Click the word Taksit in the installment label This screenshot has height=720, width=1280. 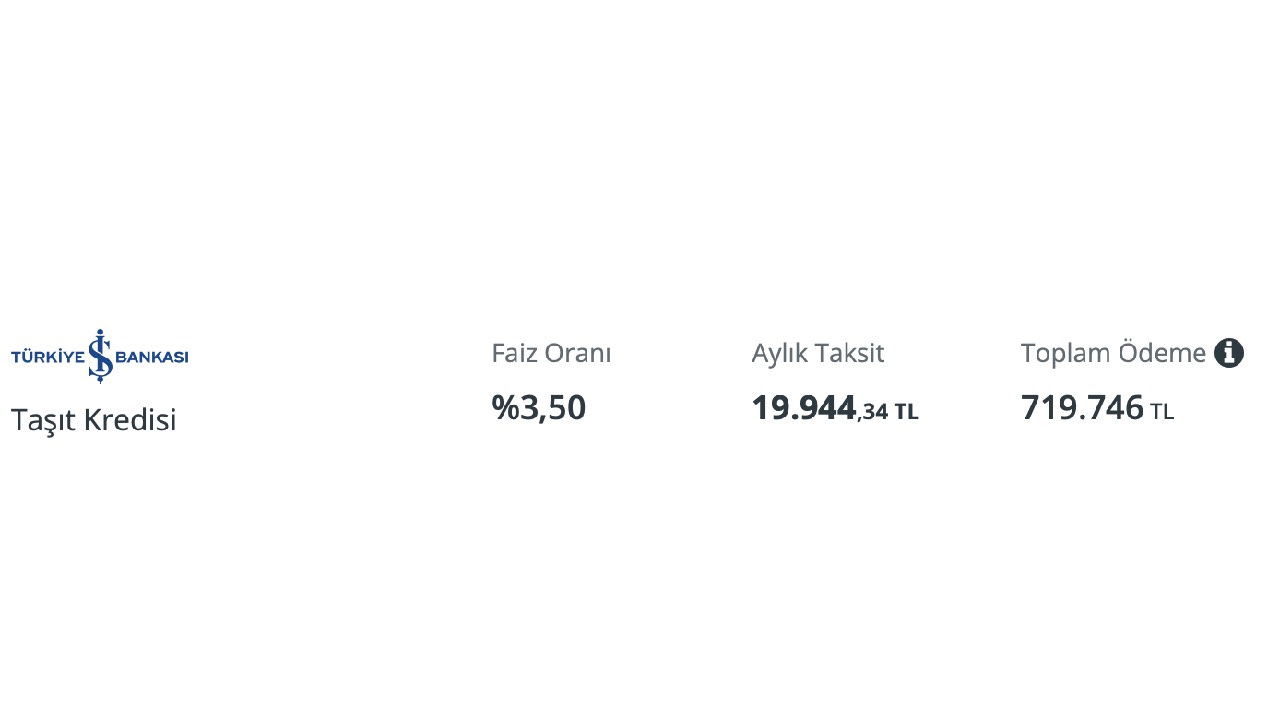[x=849, y=353]
